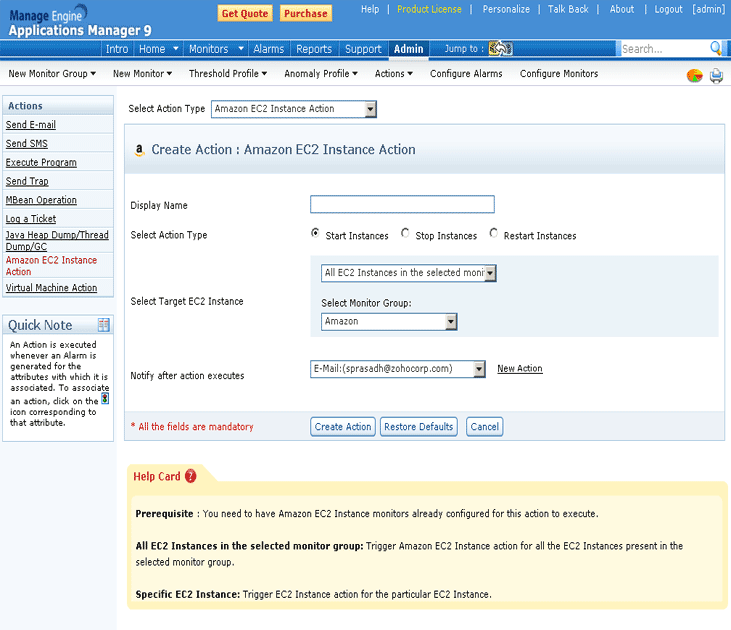The image size is (731, 630).
Task: Open the Home tab dropdown arrow
Action: click(175, 48)
